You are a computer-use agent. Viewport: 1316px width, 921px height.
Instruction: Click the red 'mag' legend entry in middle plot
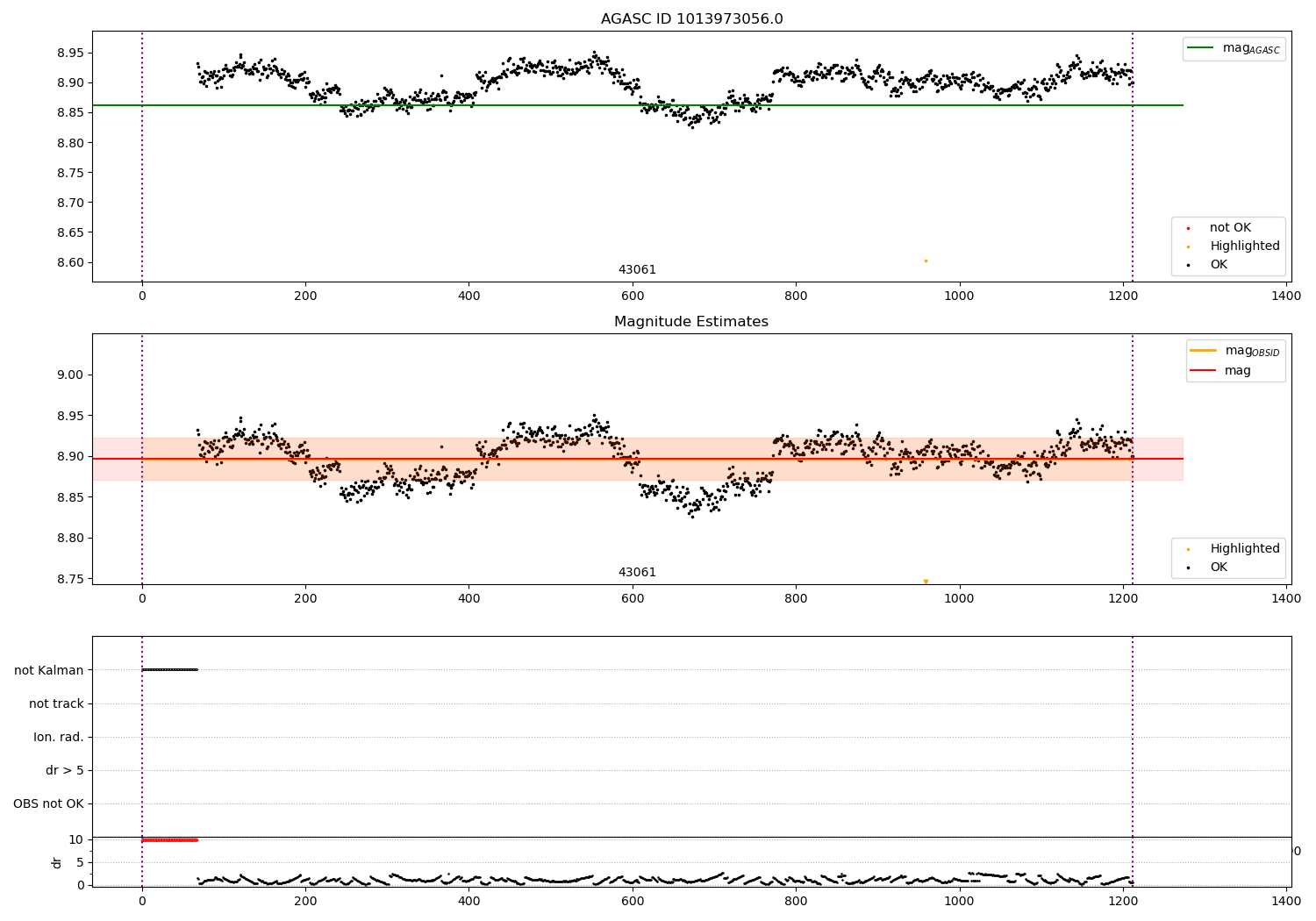click(x=1221, y=370)
